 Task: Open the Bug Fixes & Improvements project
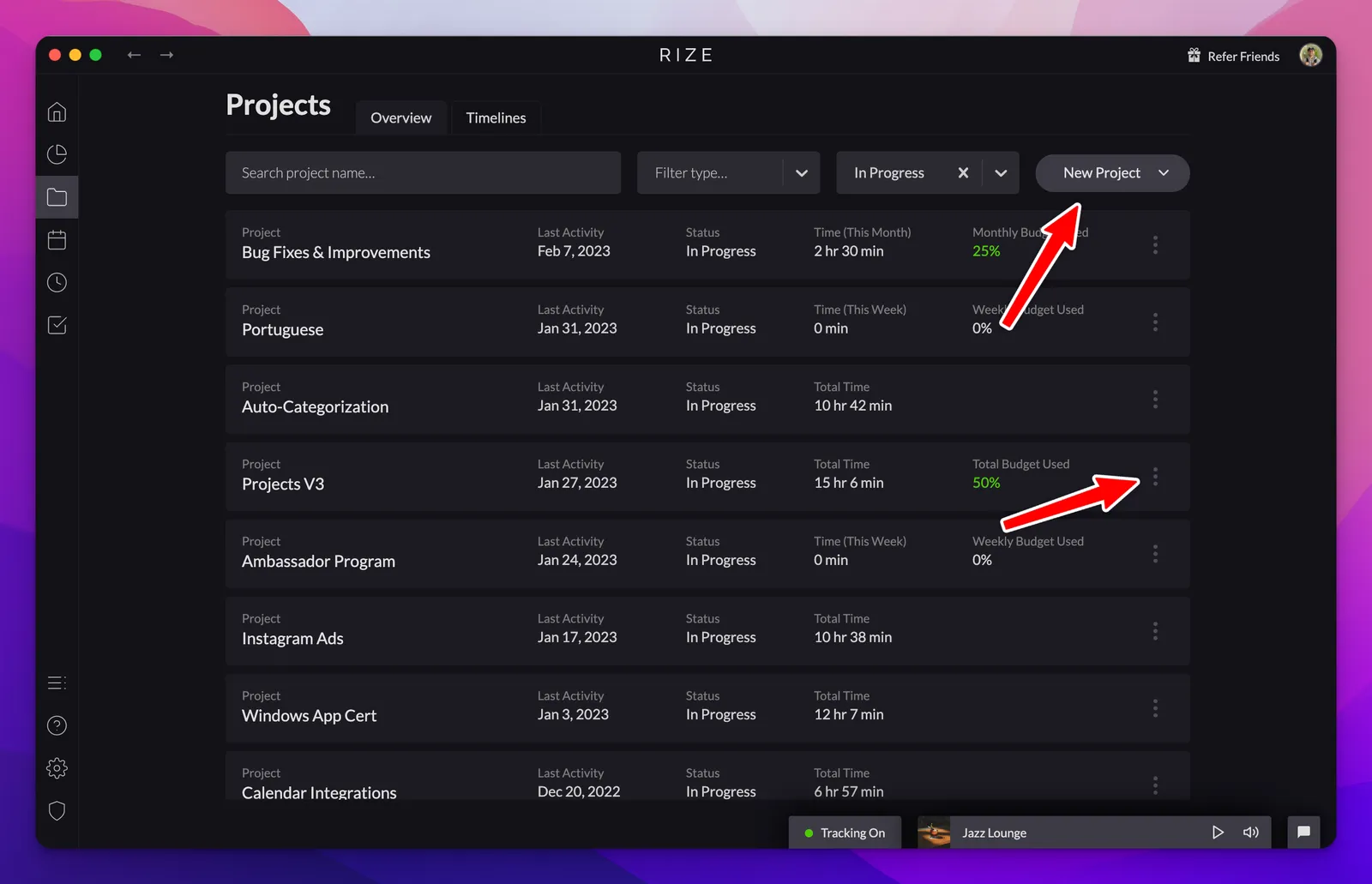click(336, 252)
